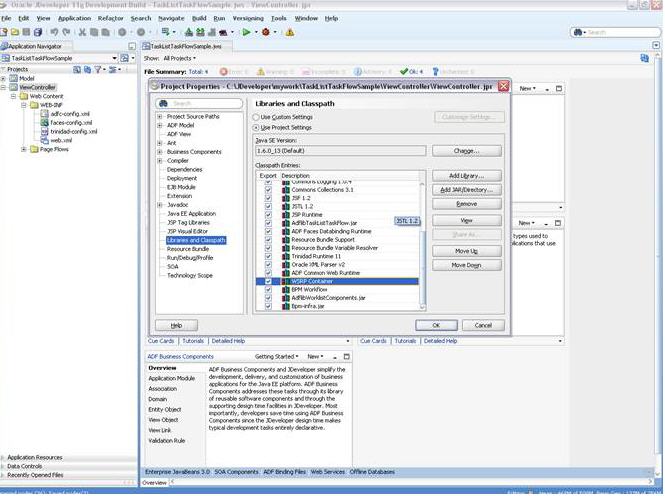Open the File menu
665x496 pixels.
6,18
